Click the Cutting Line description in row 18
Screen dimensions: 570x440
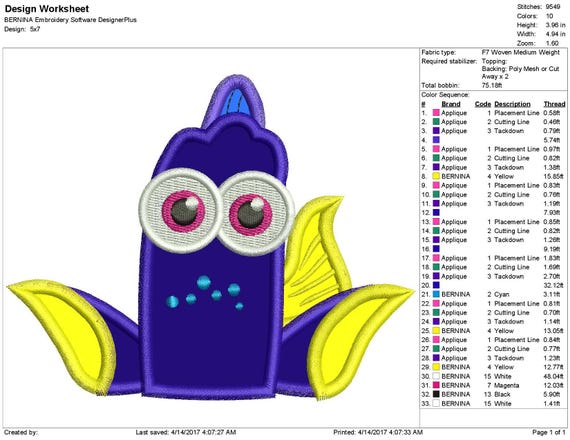[x=511, y=267]
